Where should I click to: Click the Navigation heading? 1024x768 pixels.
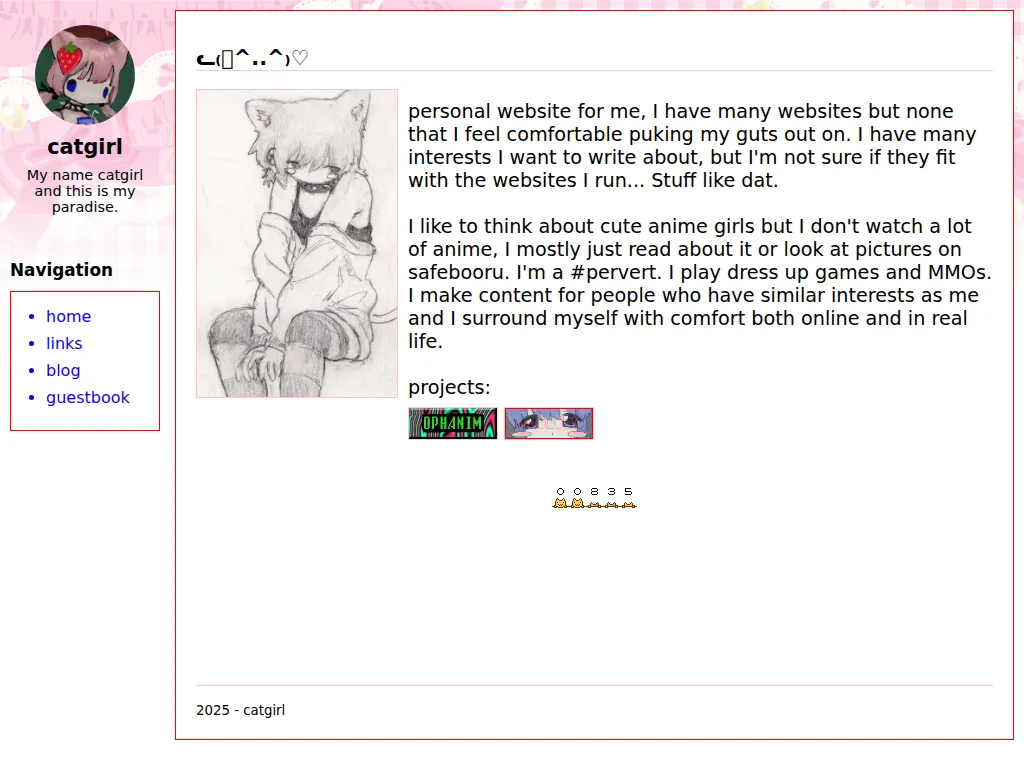61,270
